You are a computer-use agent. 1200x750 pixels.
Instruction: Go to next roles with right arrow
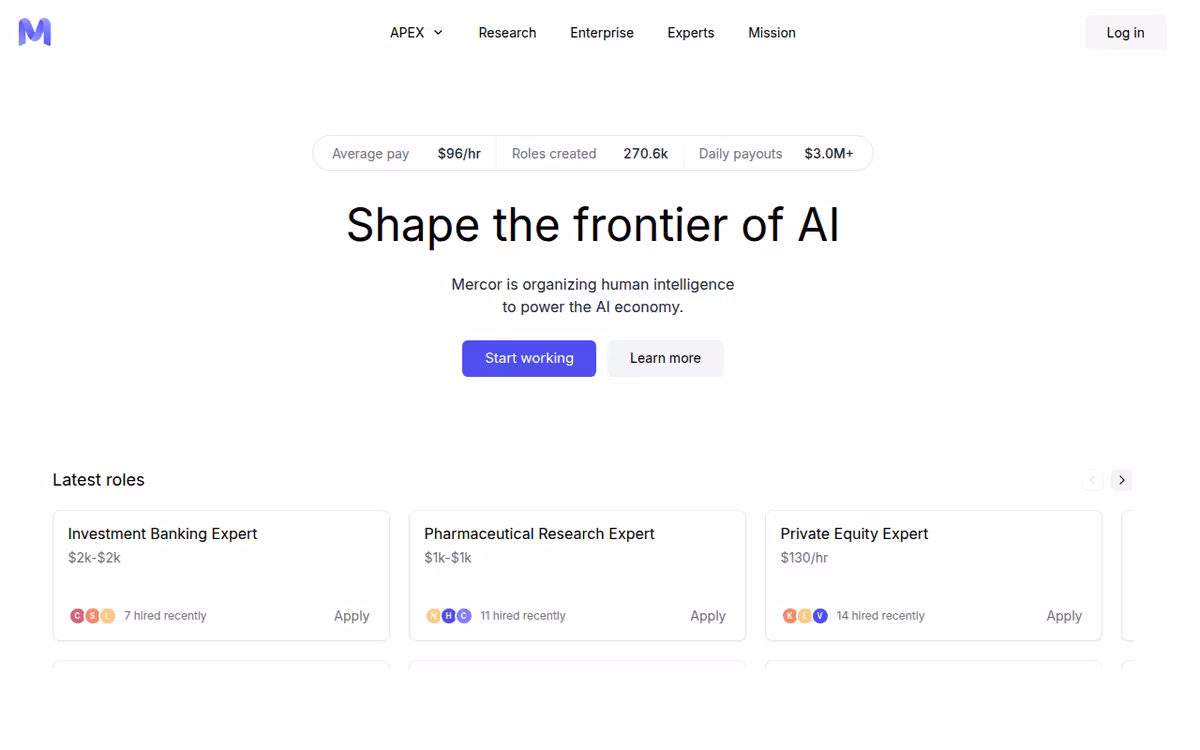click(x=1122, y=480)
